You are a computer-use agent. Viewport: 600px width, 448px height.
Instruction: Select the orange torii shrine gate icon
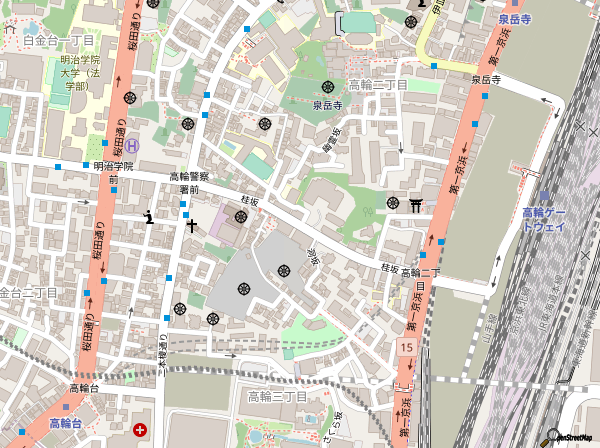pos(416,204)
